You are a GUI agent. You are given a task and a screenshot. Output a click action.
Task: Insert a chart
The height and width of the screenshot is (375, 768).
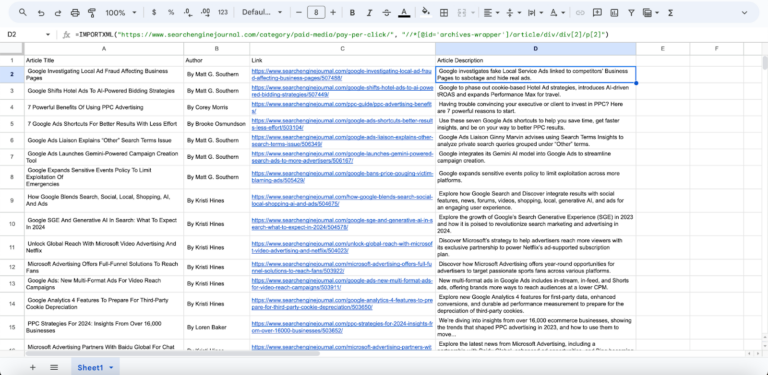(614, 13)
